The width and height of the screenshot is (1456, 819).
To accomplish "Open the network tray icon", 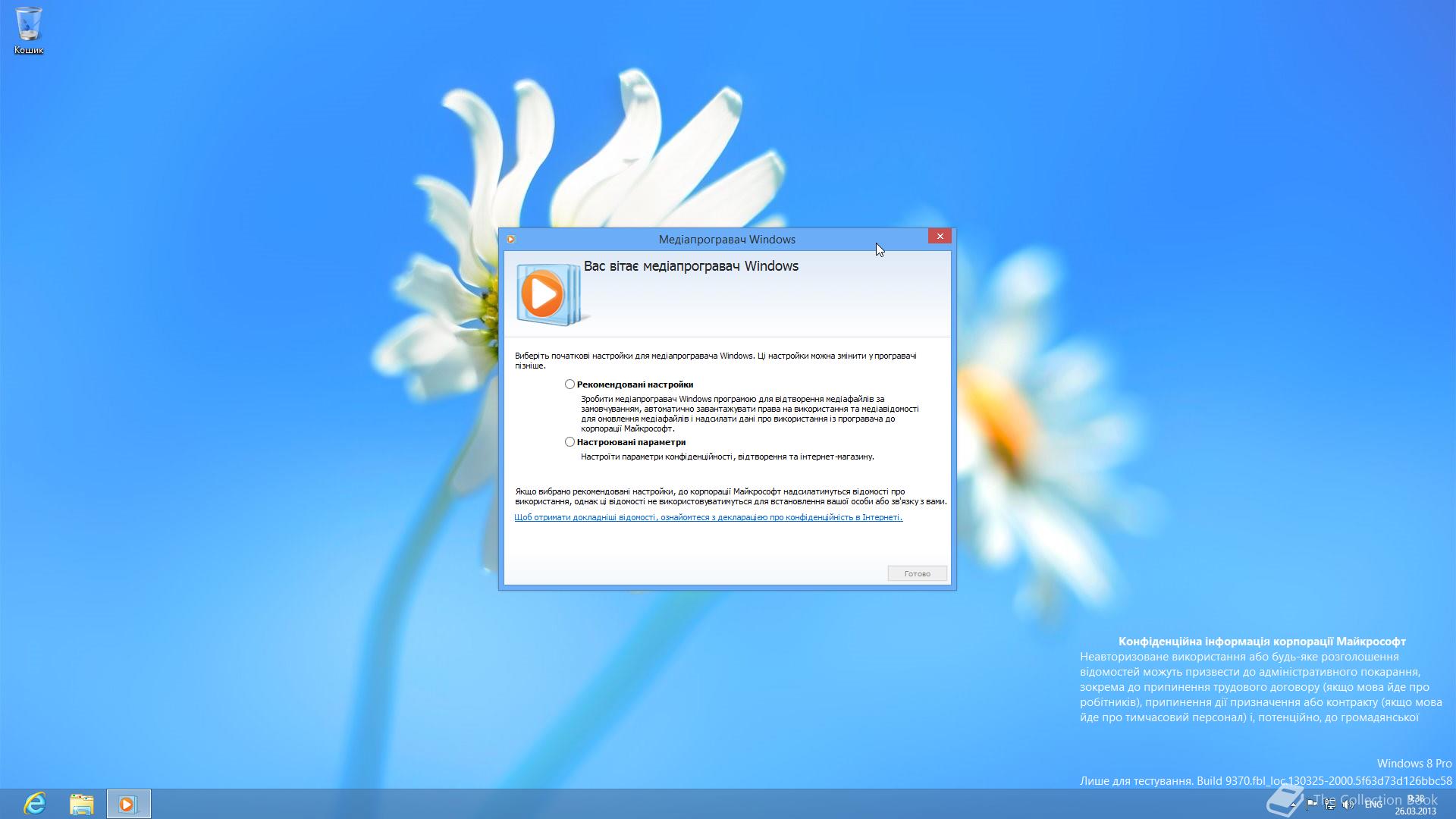I will pos(1330,805).
